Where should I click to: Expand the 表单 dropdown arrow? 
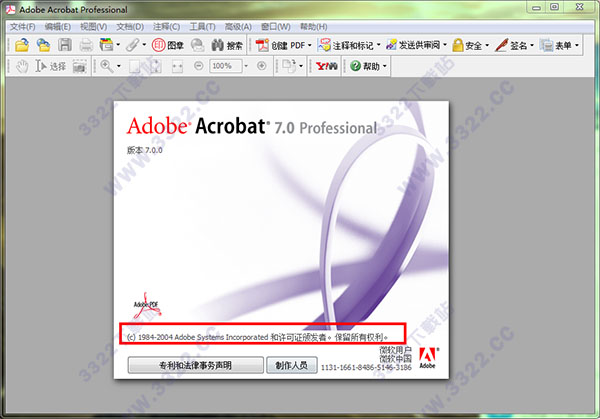coord(577,46)
